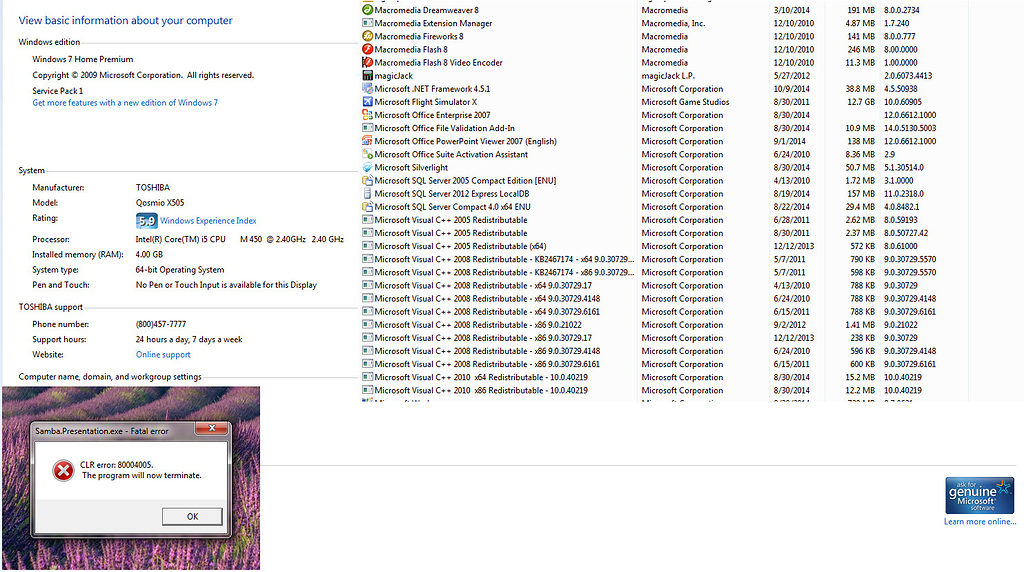
Task: Close the Samba.Presentation.exe error dialog
Action: point(210,430)
